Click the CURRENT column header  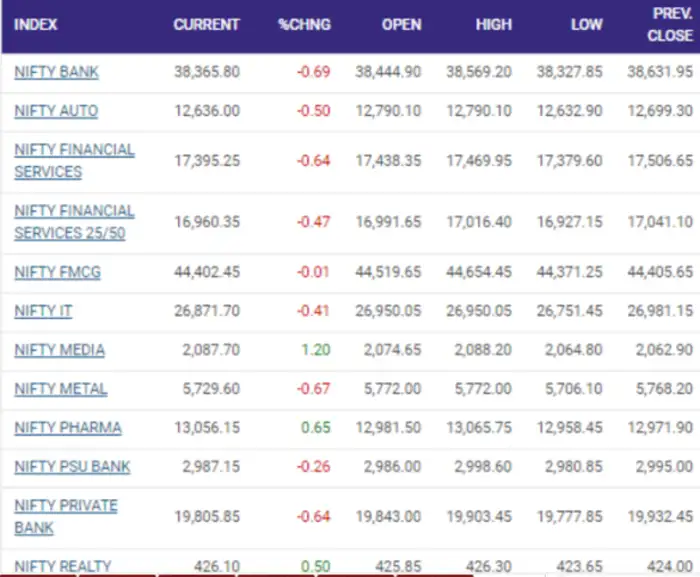(x=206, y=24)
